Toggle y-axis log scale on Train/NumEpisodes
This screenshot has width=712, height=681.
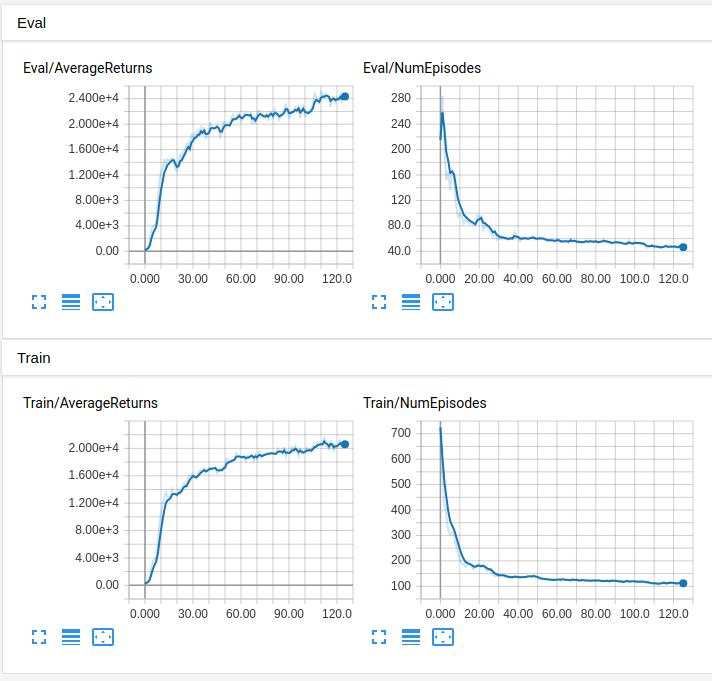(411, 637)
